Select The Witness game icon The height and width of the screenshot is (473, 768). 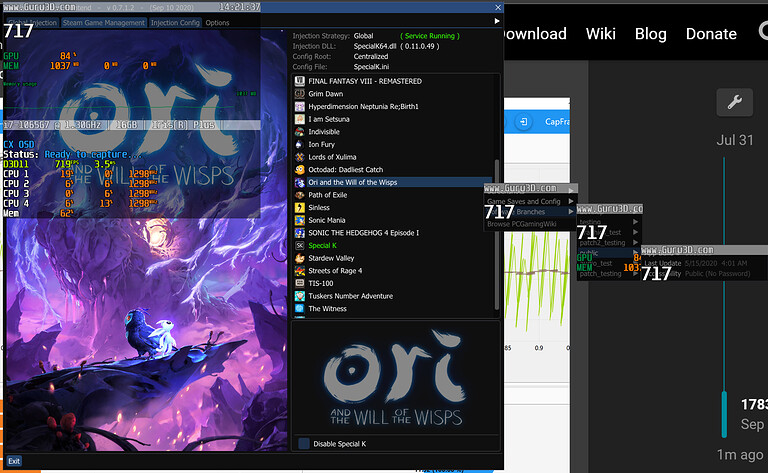point(300,309)
